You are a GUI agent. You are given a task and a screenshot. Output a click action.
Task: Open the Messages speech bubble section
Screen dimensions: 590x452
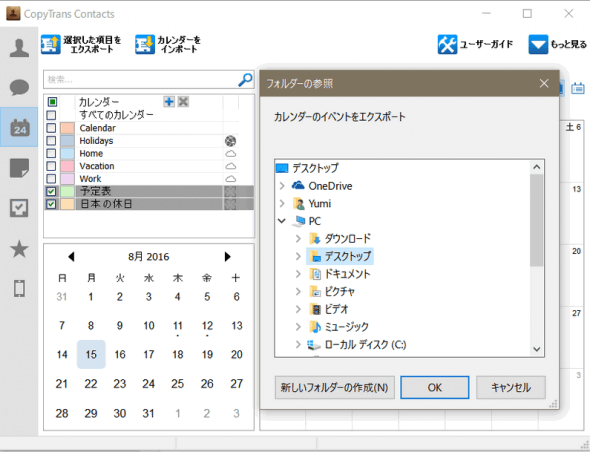(x=19, y=87)
